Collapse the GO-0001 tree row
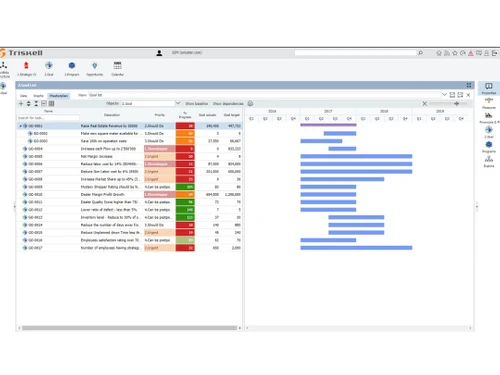 point(20,126)
